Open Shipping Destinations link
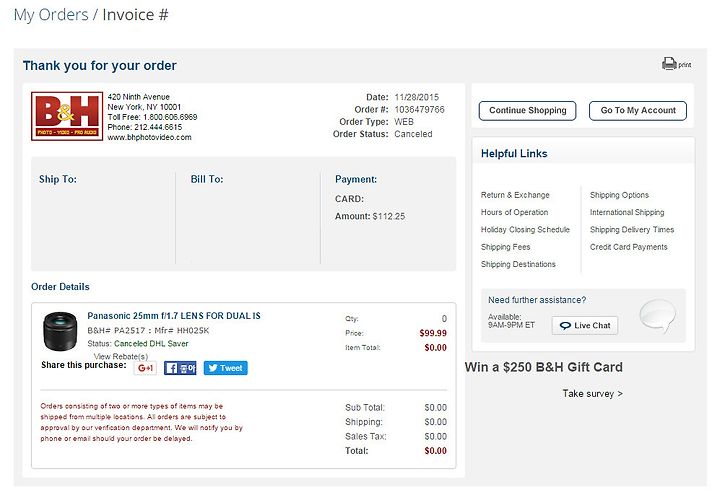The width and height of the screenshot is (720, 495). point(518,264)
